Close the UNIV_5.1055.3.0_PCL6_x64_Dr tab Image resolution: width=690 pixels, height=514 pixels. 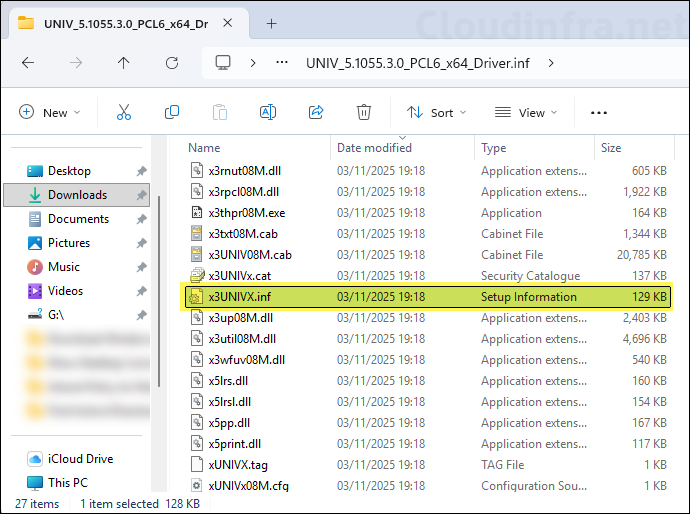(228, 23)
